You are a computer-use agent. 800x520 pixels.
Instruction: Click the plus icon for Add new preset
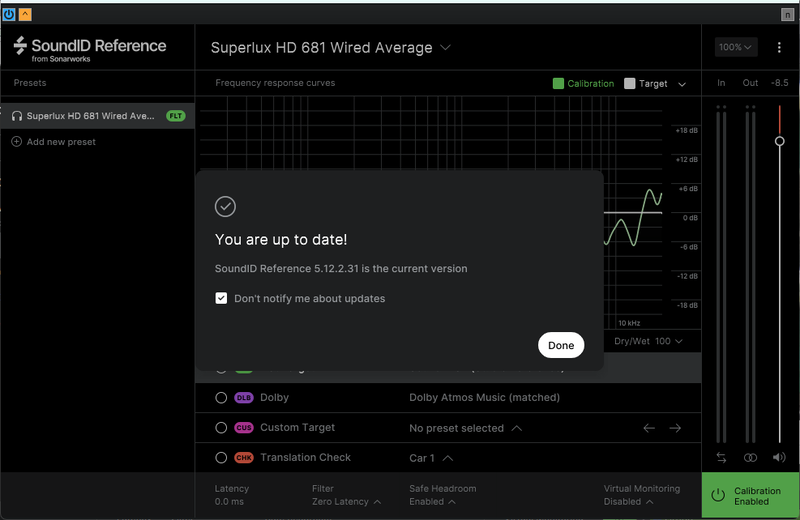point(16,141)
